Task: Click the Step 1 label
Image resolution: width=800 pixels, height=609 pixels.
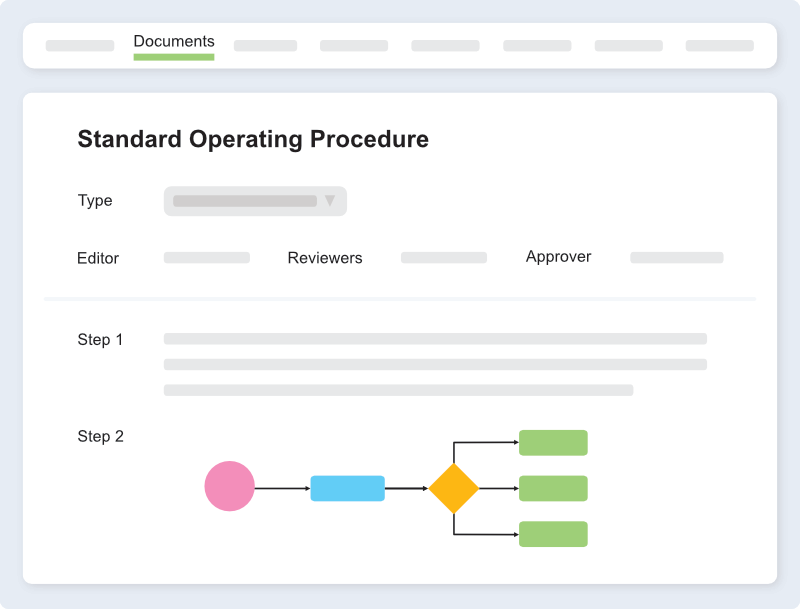Action: pos(100,340)
